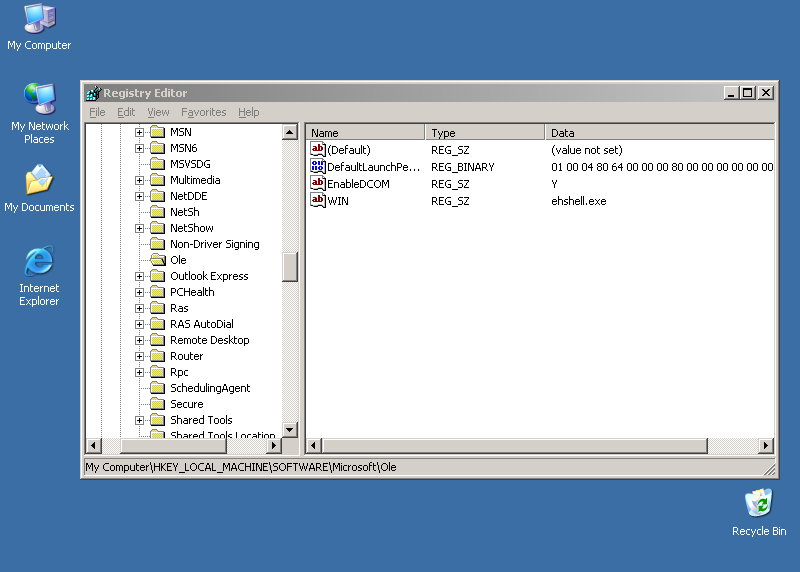Open the View menu
The image size is (800, 572).
(158, 112)
